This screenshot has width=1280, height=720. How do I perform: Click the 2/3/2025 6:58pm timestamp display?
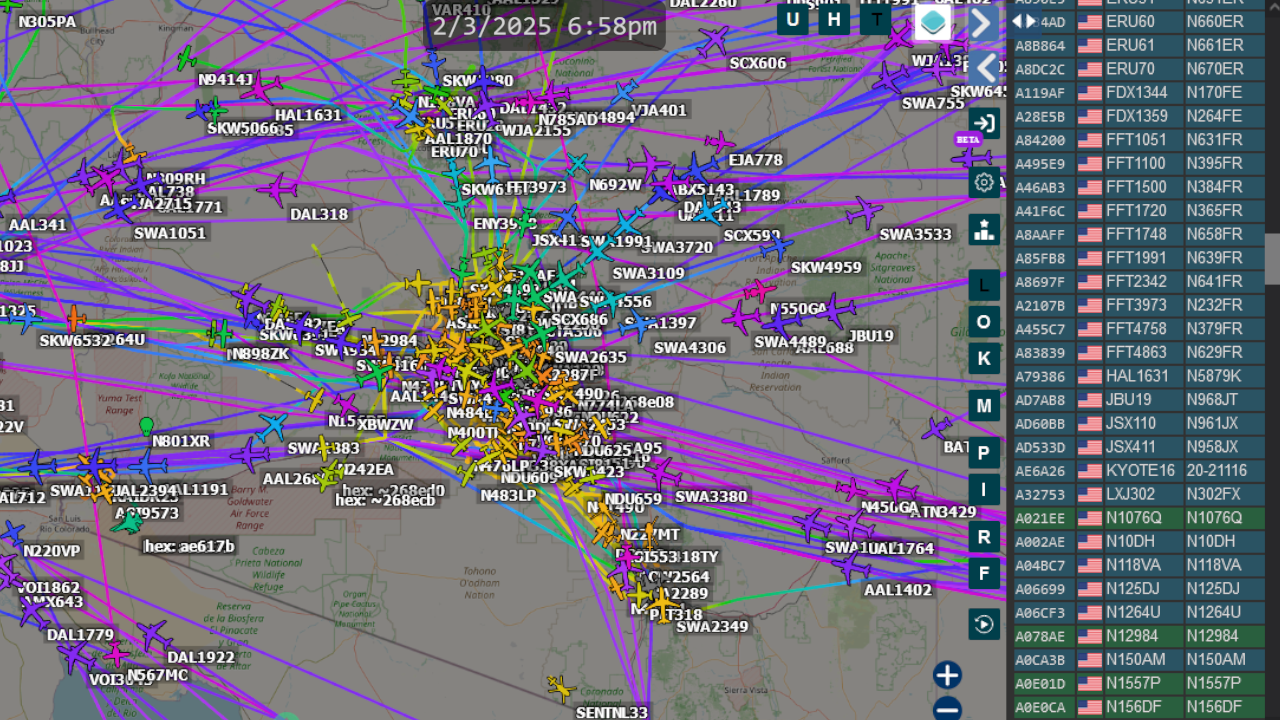[545, 27]
